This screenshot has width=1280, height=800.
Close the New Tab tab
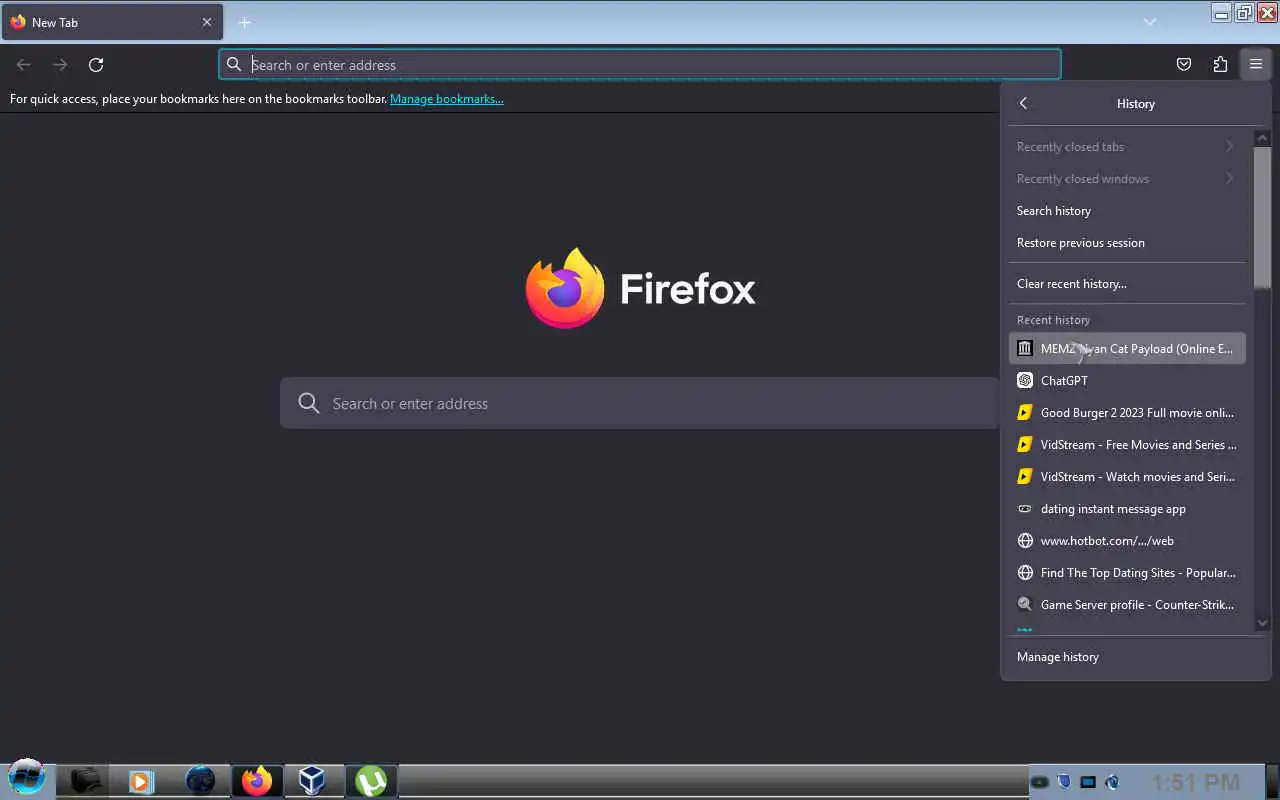207,22
